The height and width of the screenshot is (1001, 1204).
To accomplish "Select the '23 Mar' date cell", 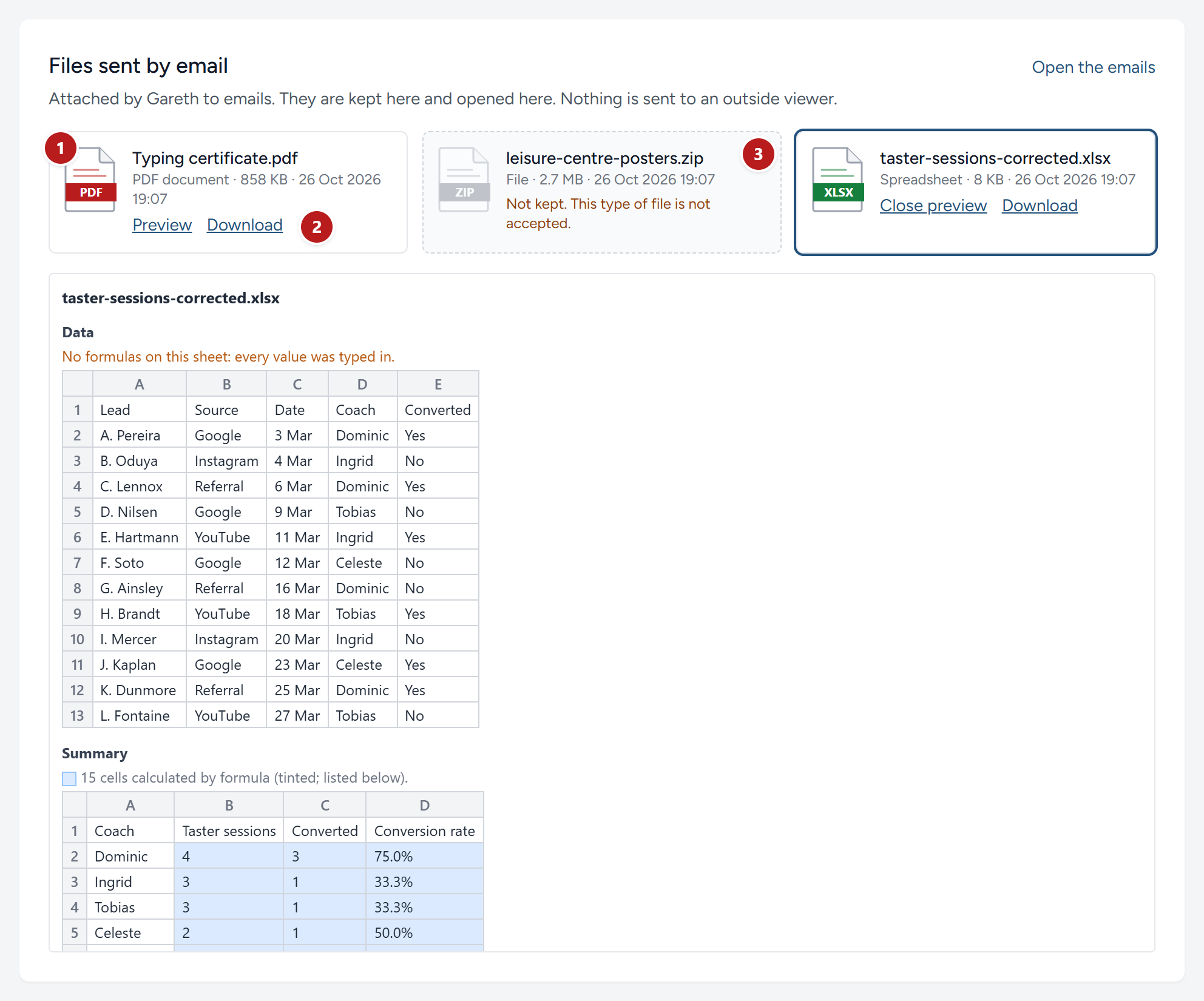I will point(297,665).
